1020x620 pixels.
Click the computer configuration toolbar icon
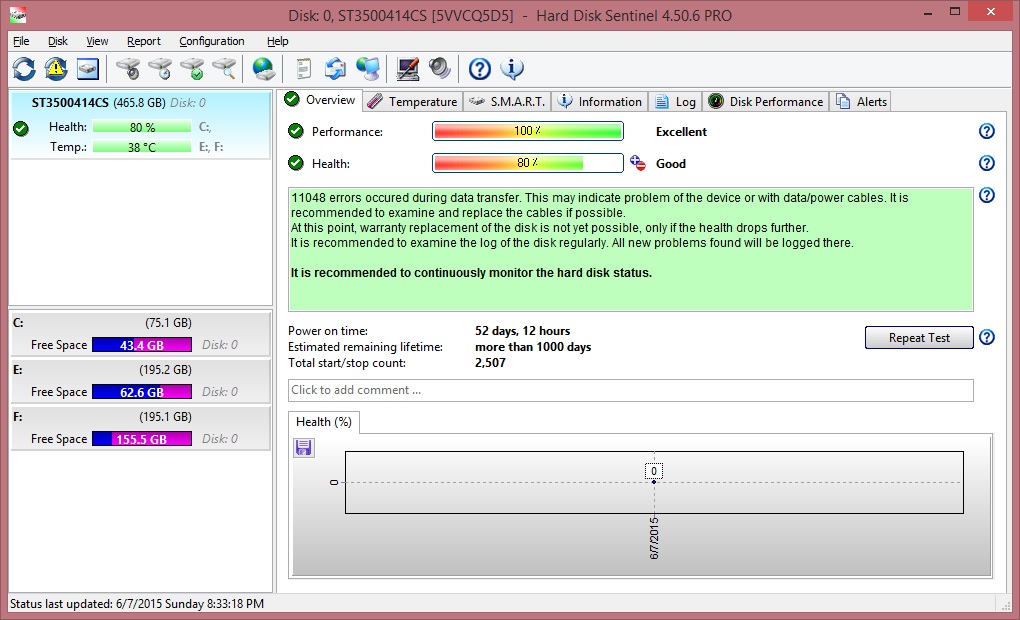pos(408,68)
